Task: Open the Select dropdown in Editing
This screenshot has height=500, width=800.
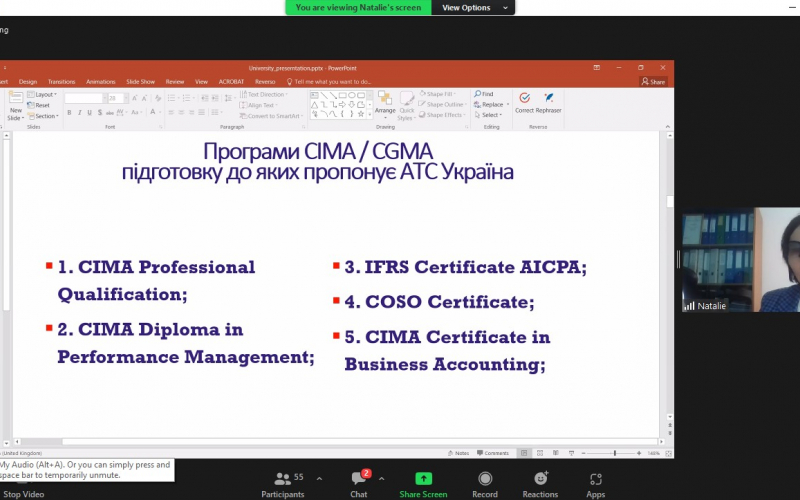Action: 488,115
